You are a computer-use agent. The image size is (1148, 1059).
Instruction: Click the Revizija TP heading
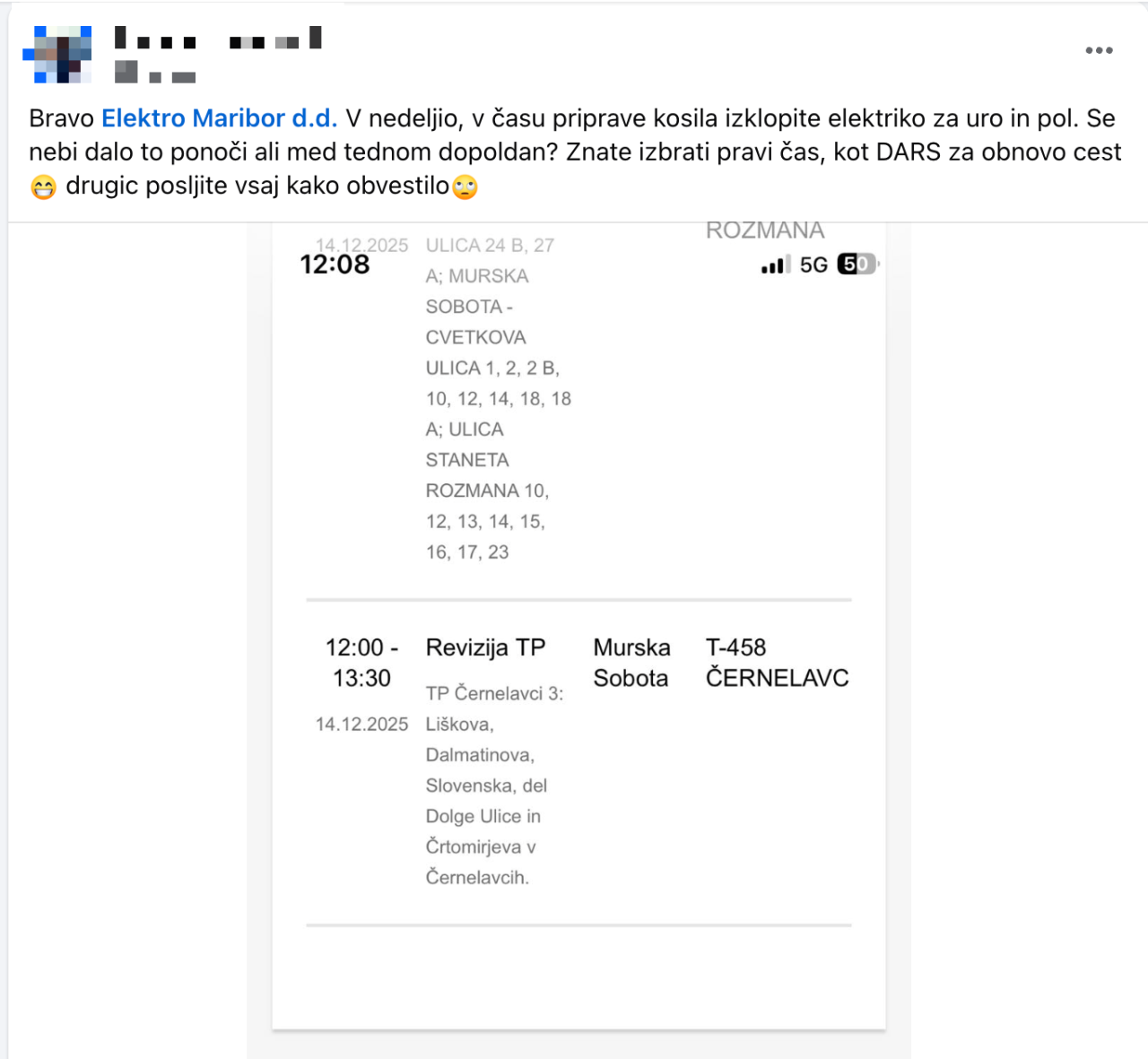[x=485, y=647]
